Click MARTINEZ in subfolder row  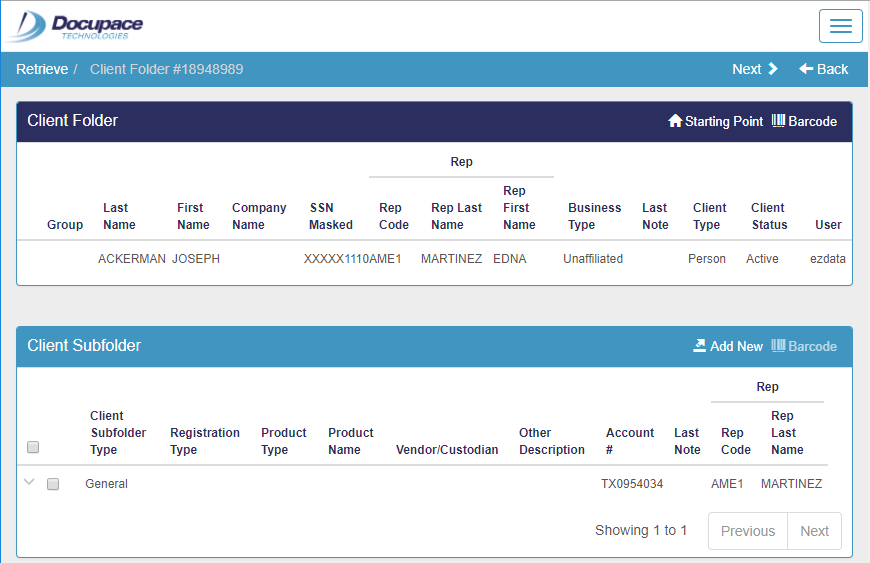tap(791, 484)
